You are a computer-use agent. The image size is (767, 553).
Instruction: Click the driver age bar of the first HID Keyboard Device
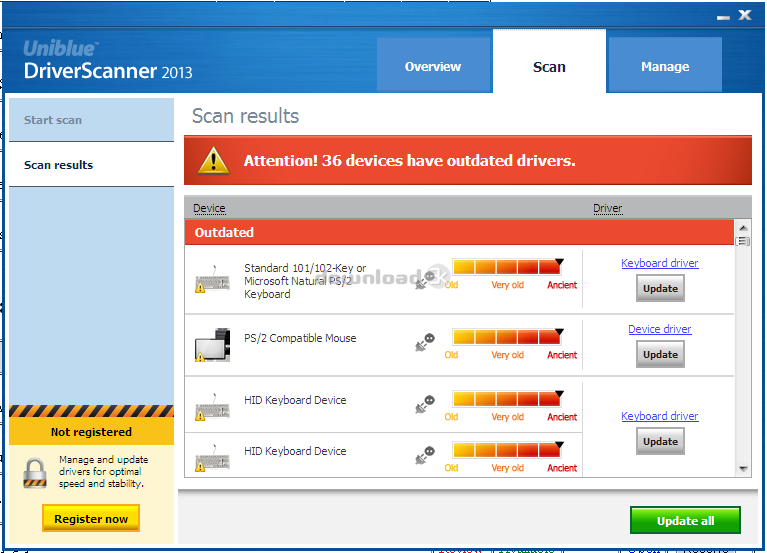click(x=508, y=399)
